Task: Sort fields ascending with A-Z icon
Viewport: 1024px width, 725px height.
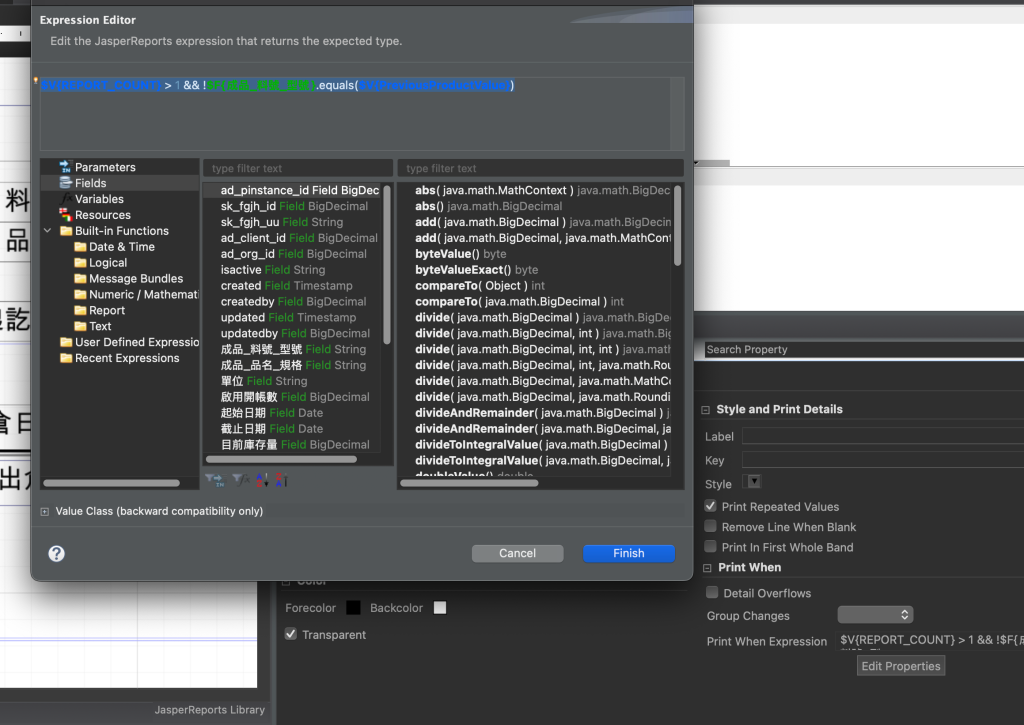Action: click(x=264, y=480)
